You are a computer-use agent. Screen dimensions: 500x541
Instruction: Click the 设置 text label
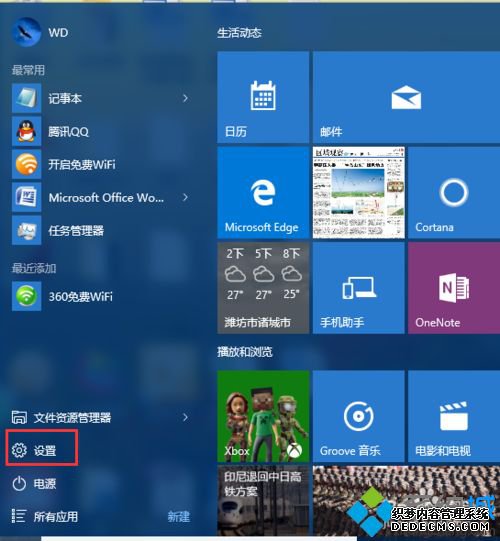45,451
